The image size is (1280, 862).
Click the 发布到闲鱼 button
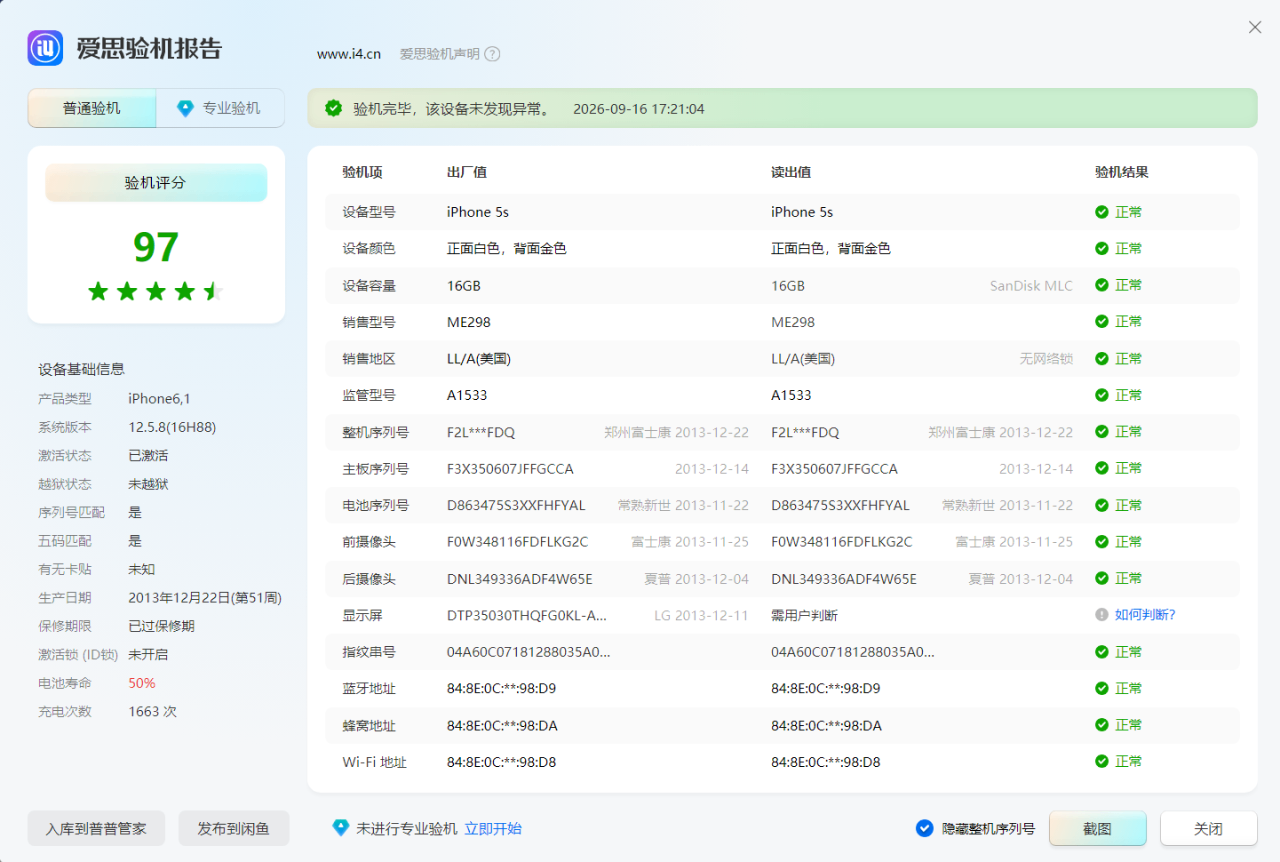pyautogui.click(x=234, y=828)
